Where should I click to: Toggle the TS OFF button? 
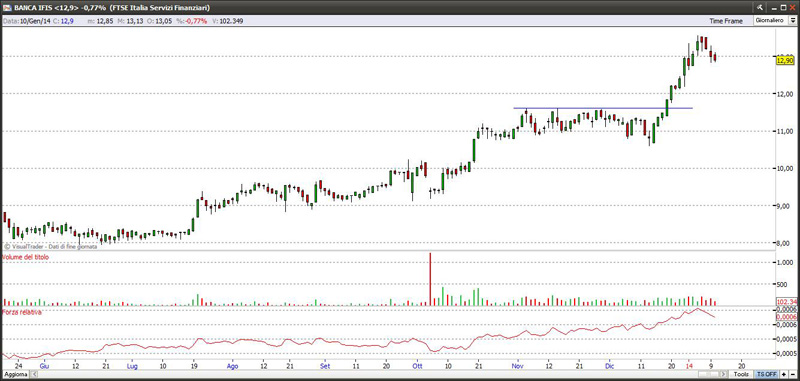pyautogui.click(x=768, y=374)
